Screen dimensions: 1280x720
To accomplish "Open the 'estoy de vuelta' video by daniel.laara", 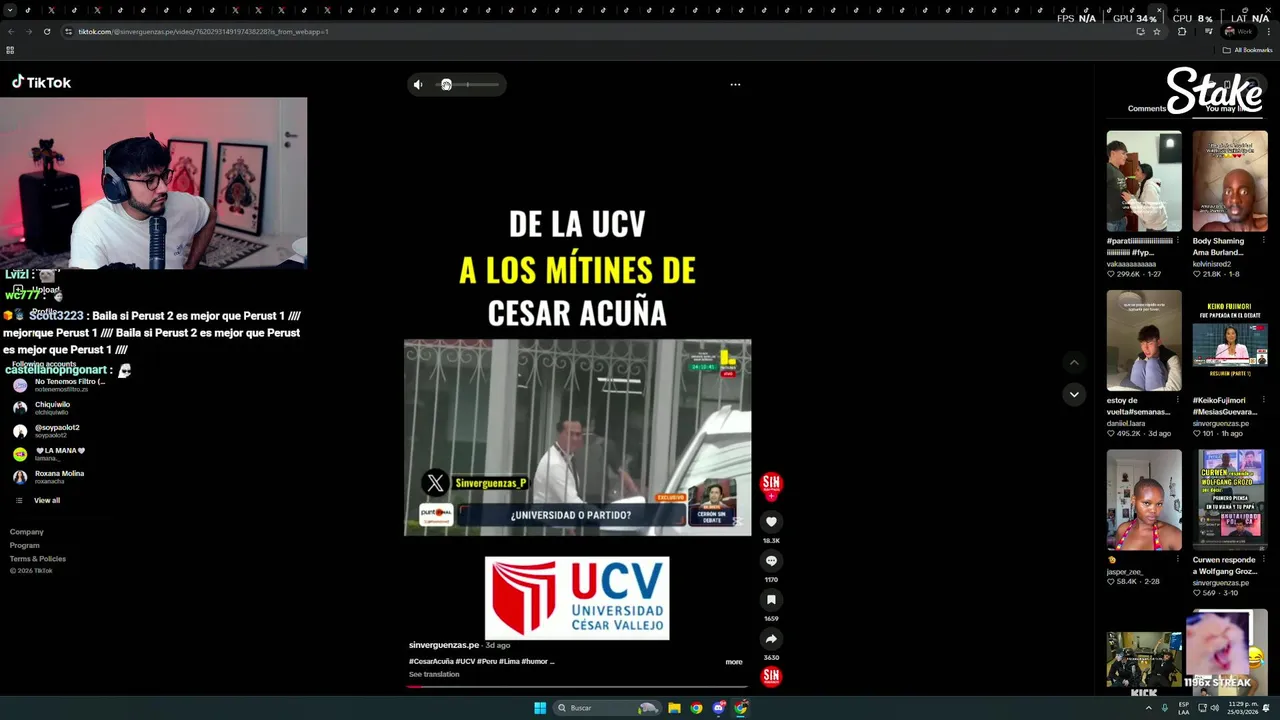I will [1144, 340].
